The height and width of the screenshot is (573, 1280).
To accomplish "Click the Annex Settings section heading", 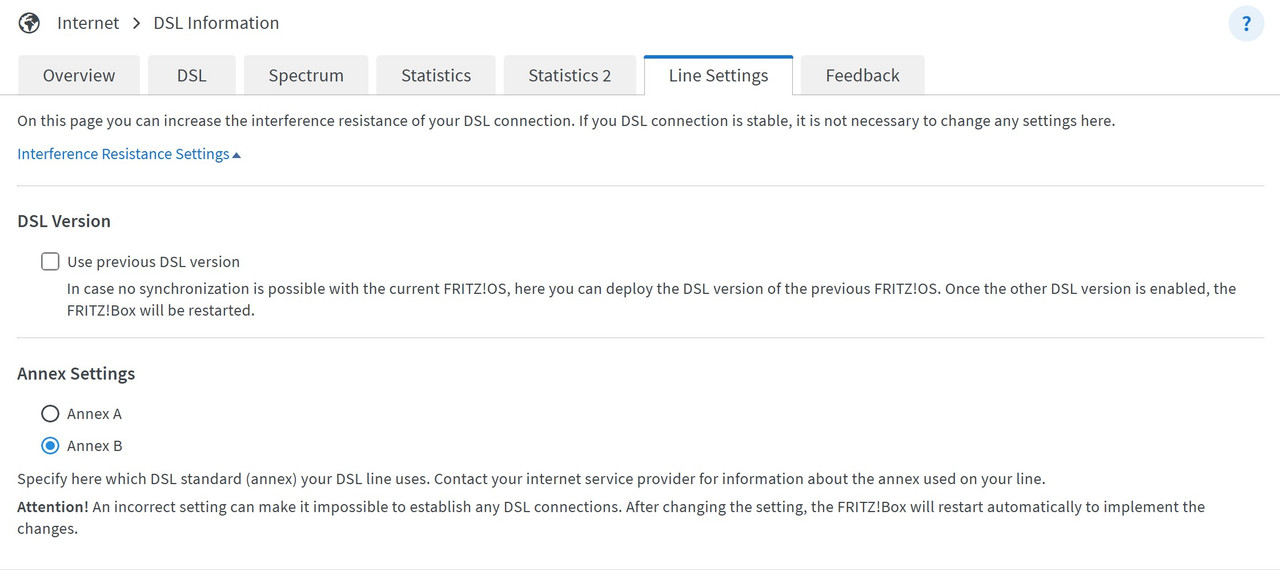I will pos(76,374).
